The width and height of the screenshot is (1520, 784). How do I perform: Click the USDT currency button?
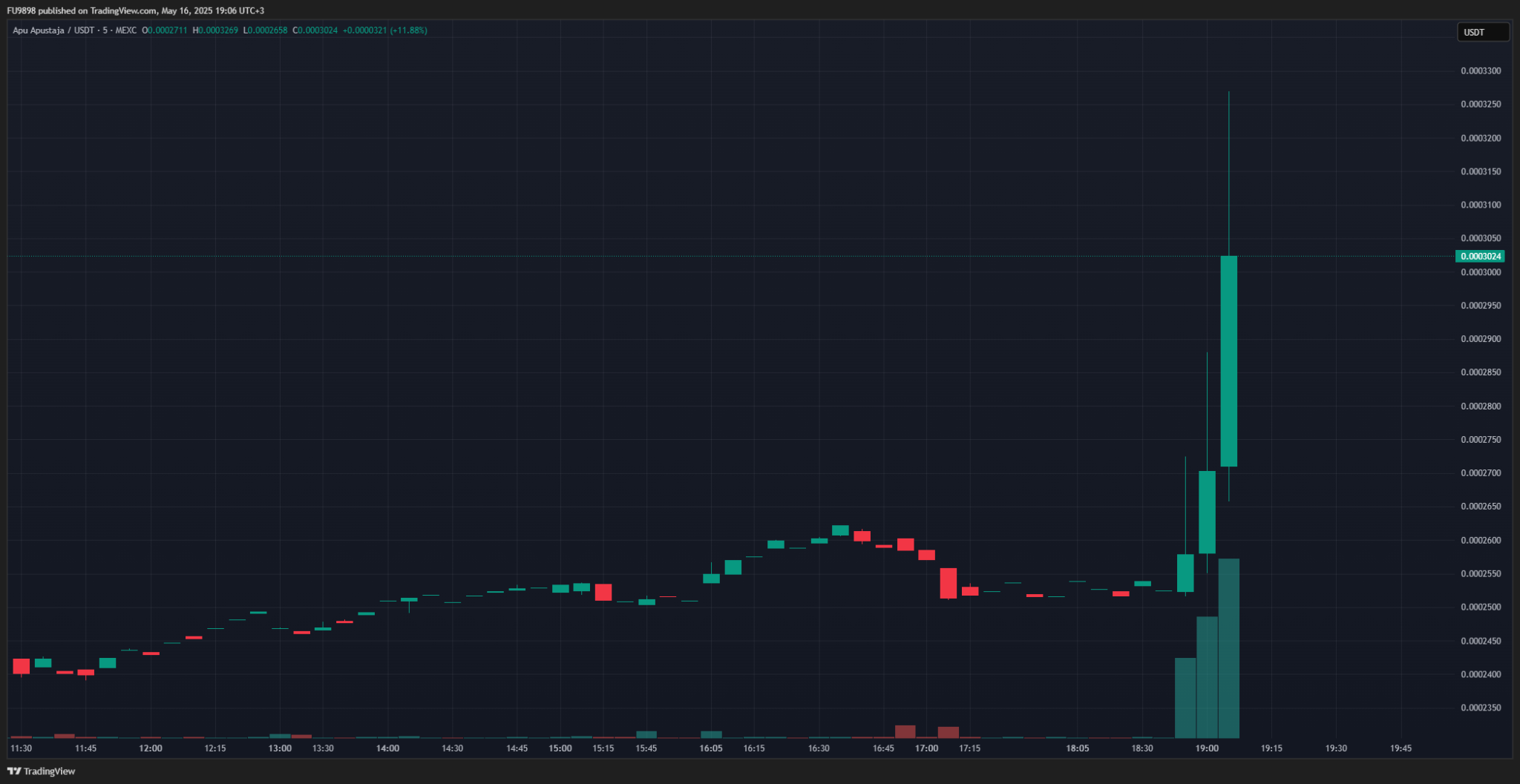(x=1482, y=32)
